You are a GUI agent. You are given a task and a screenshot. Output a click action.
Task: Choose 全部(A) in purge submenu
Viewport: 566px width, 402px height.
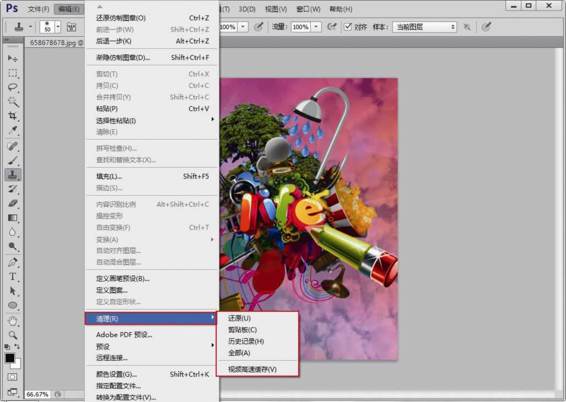[x=258, y=353]
